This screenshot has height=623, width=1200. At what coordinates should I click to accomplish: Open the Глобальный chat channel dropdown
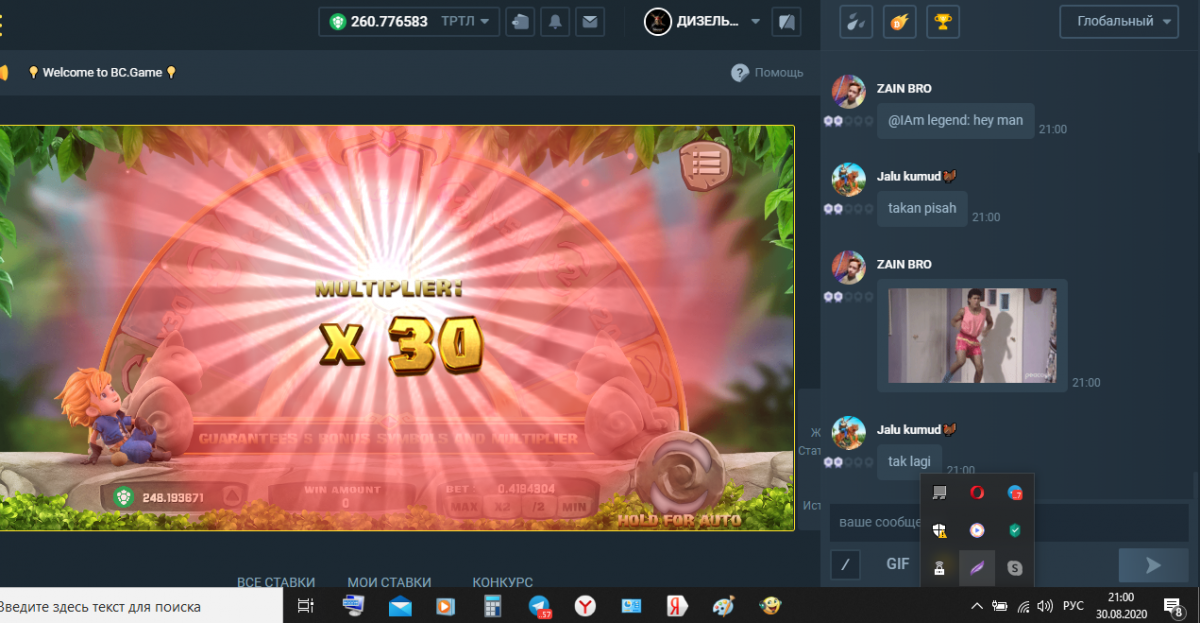pos(1119,21)
